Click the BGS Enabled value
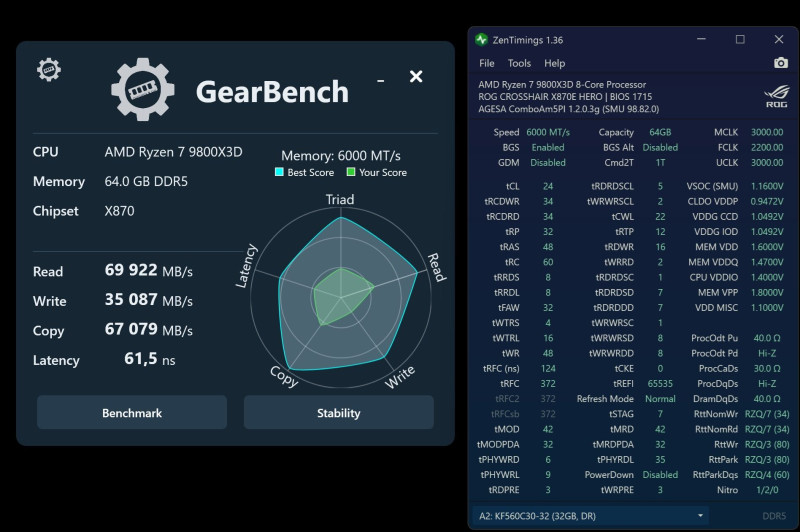Image resolution: width=800 pixels, height=532 pixels. (548, 147)
